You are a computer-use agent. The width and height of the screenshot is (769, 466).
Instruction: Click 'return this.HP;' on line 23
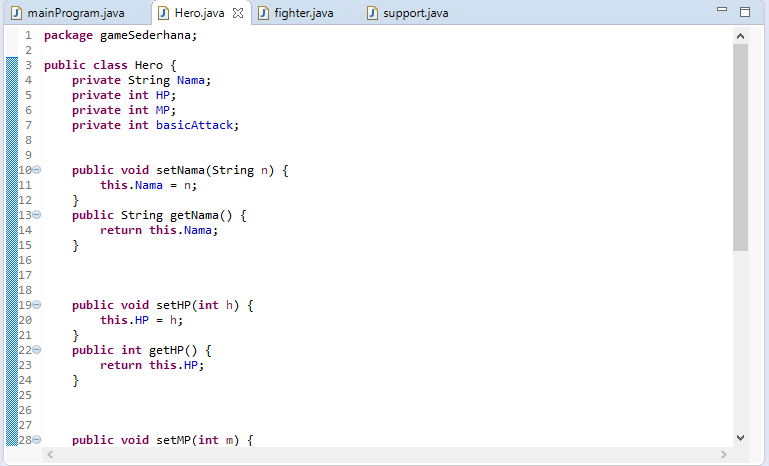point(152,365)
